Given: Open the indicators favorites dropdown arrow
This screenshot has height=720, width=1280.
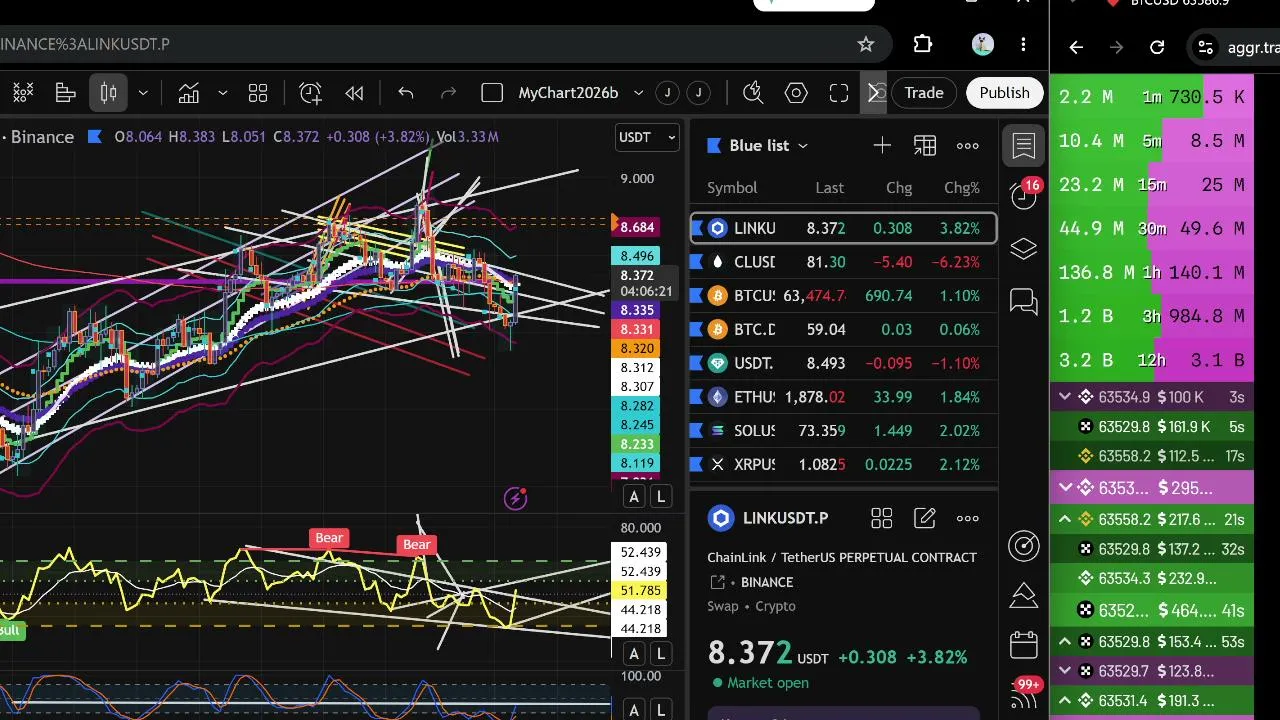Looking at the screenshot, I should pyautogui.click(x=223, y=93).
